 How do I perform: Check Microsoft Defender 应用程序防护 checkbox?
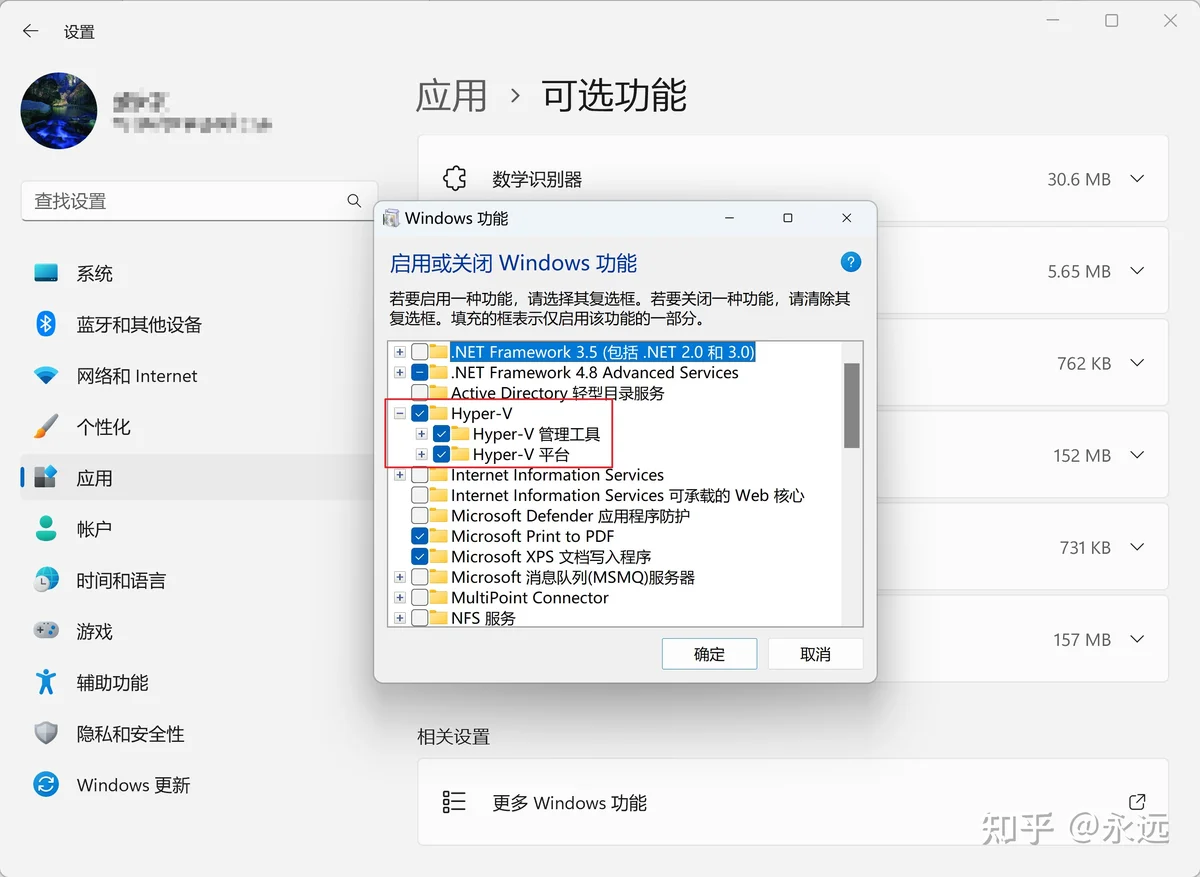tap(420, 516)
